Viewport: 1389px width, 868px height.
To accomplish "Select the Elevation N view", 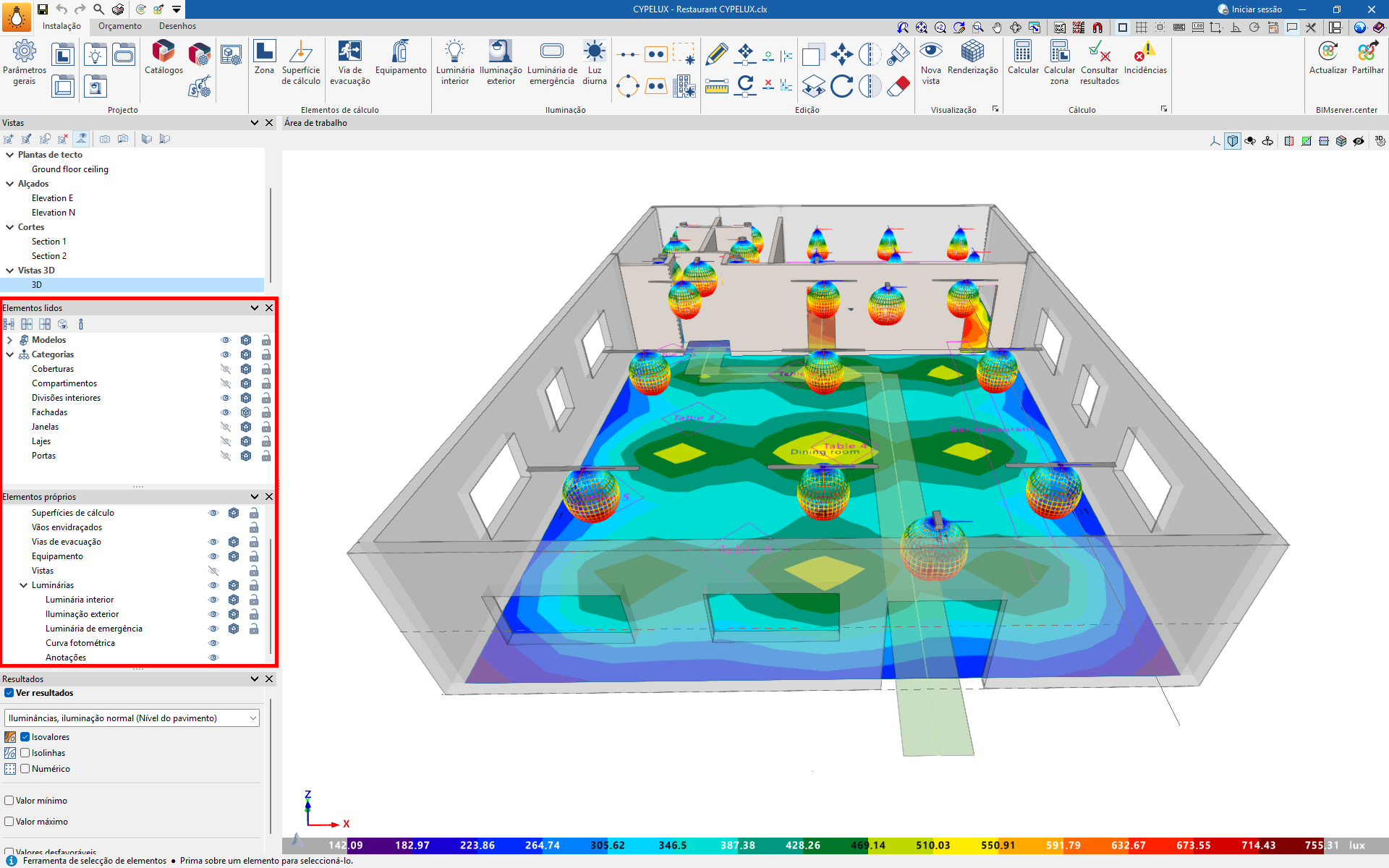I will tap(54, 213).
